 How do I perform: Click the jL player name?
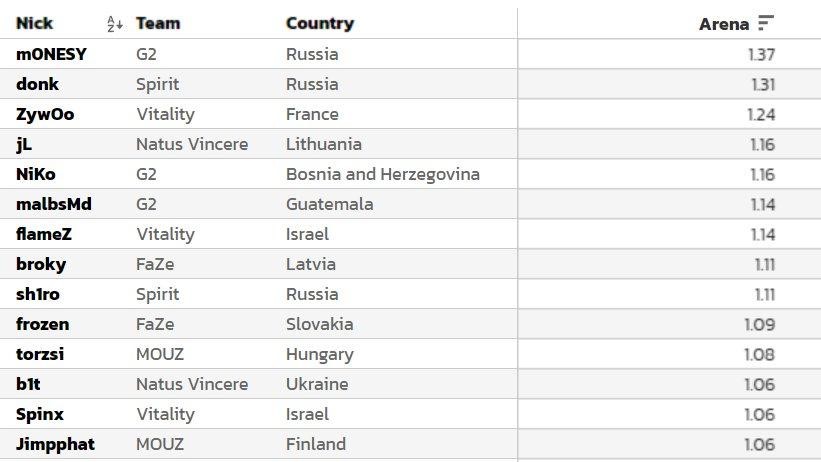[24, 144]
